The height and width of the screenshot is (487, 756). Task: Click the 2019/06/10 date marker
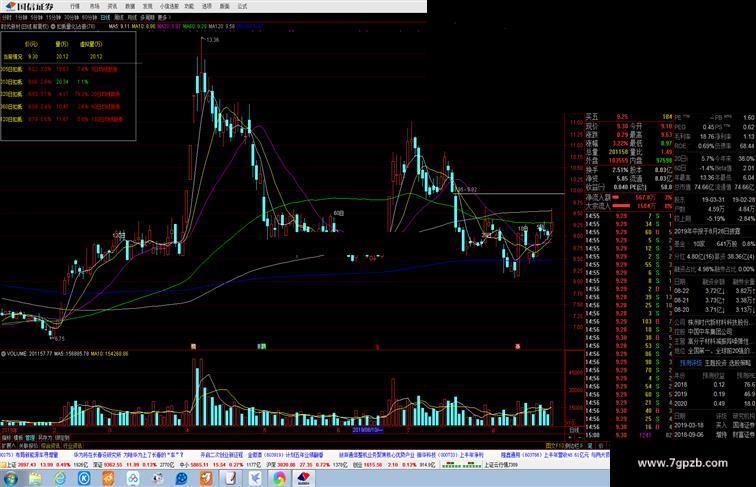pyautogui.click(x=367, y=430)
